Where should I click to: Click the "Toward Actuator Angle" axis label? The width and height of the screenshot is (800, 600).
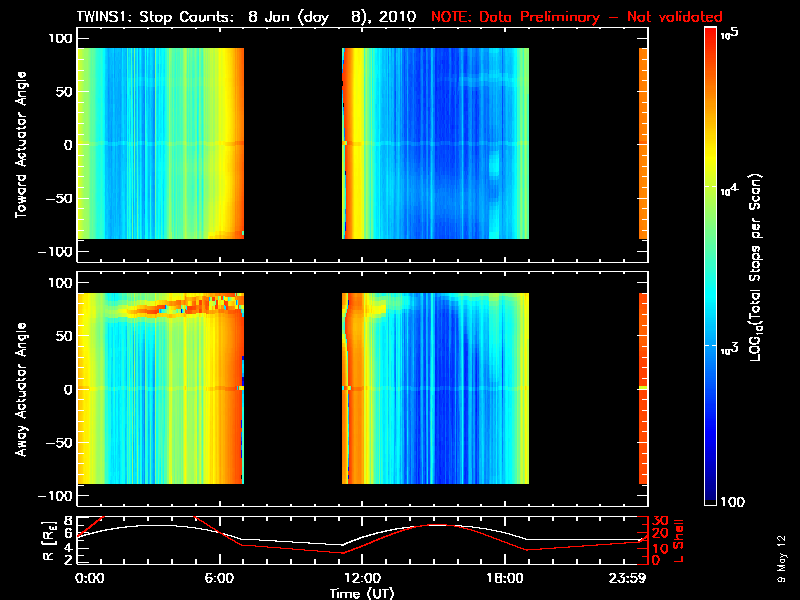tap(21, 145)
